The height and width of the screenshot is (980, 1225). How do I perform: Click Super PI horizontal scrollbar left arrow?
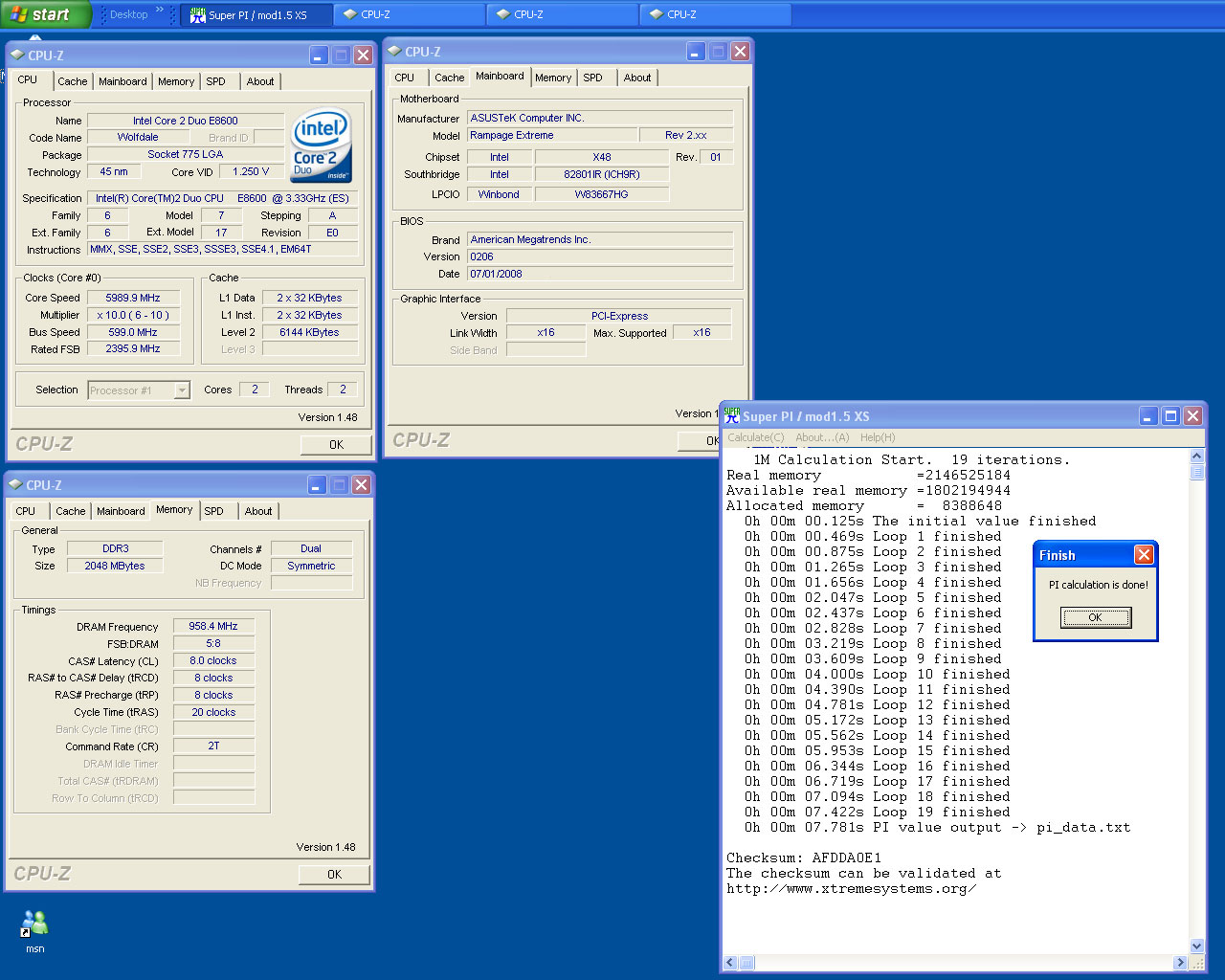[x=730, y=963]
